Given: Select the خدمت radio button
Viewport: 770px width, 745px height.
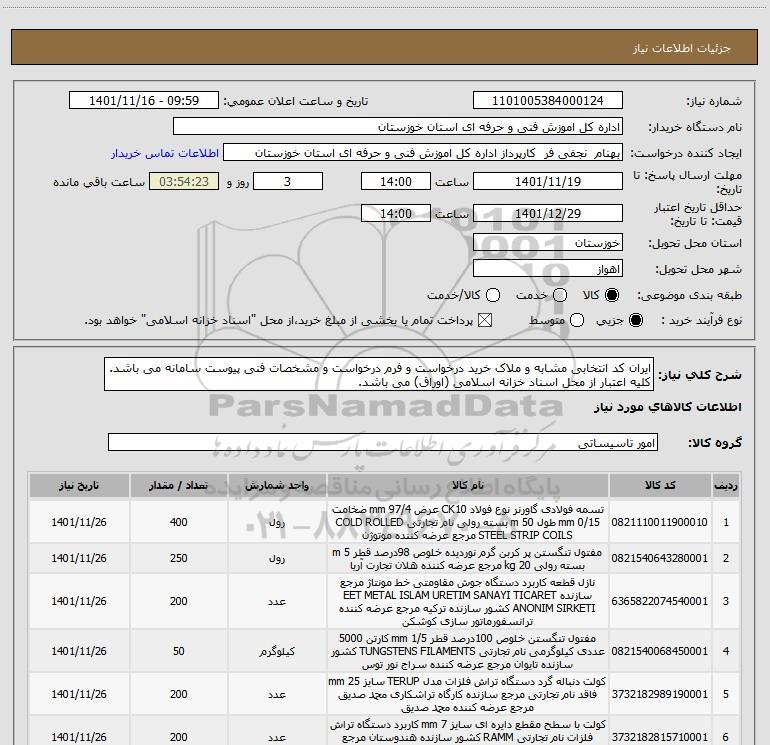Looking at the screenshot, I should click(x=560, y=295).
